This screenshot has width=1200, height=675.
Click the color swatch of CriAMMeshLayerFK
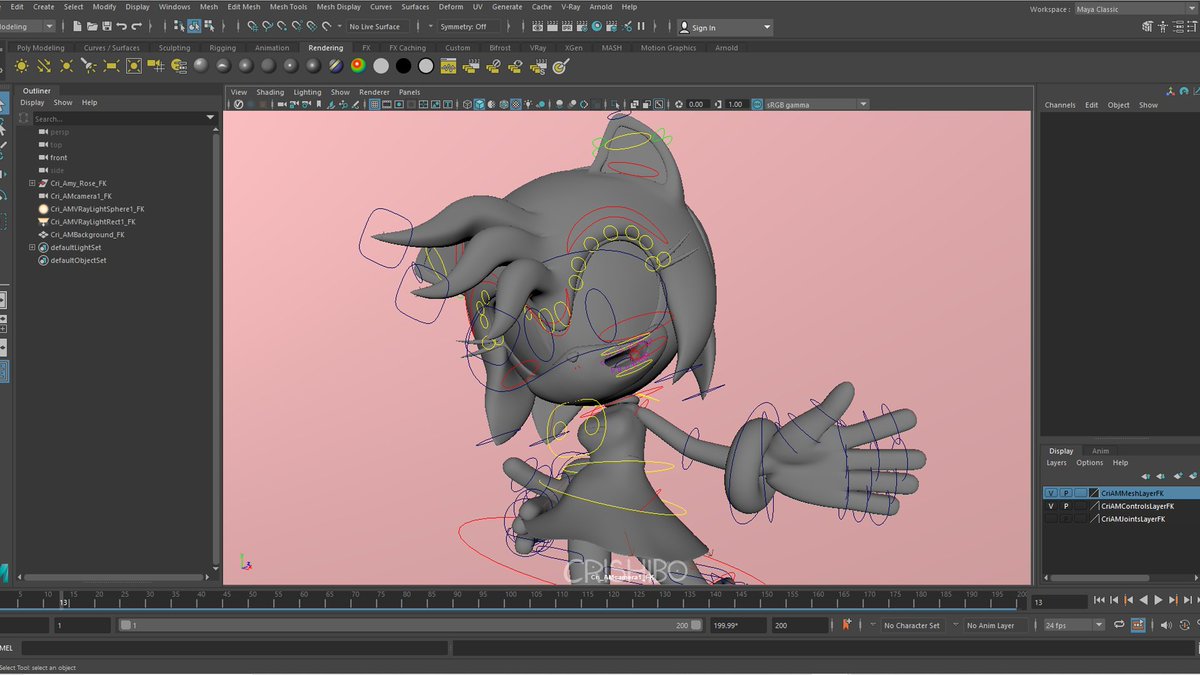click(x=1094, y=493)
